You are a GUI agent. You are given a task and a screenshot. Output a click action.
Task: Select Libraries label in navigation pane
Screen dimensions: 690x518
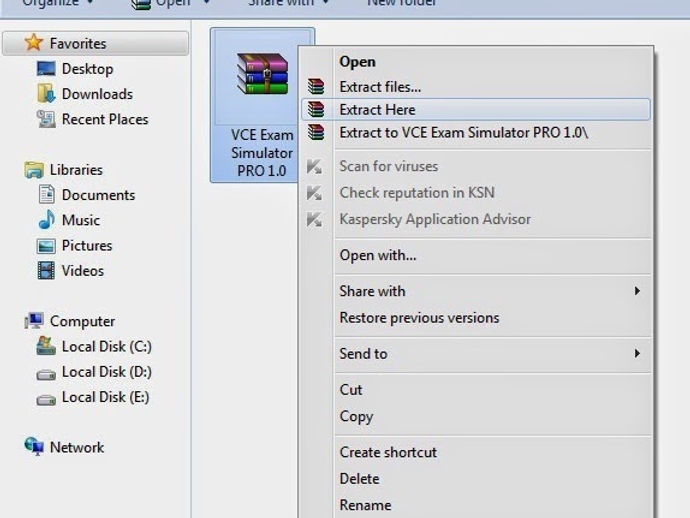coord(76,170)
